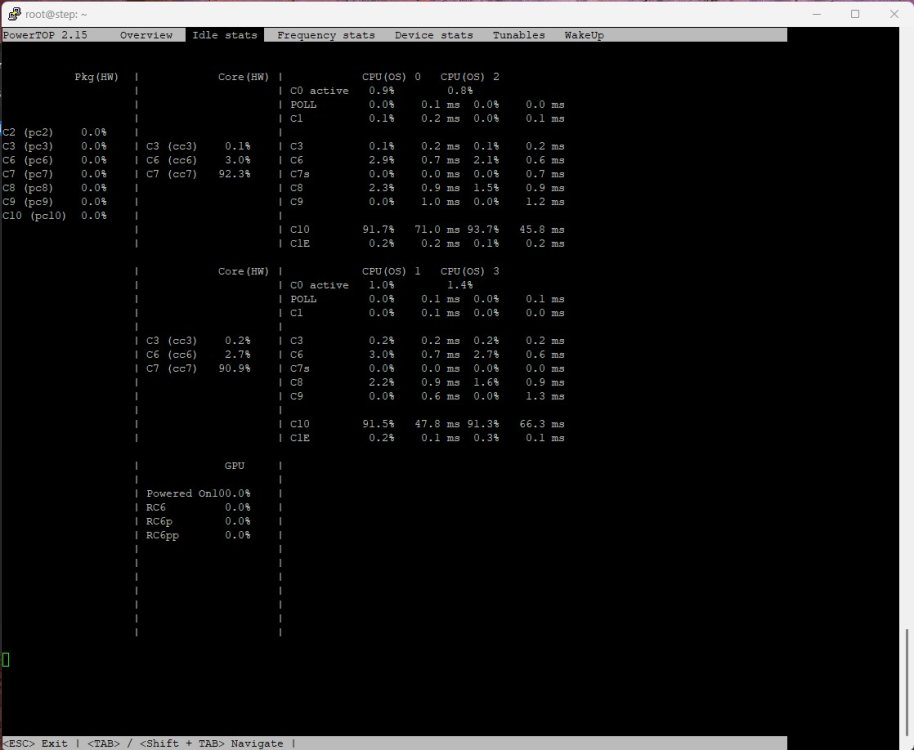The image size is (914, 750).
Task: Click the Powered On GPU row
Action: pos(198,494)
